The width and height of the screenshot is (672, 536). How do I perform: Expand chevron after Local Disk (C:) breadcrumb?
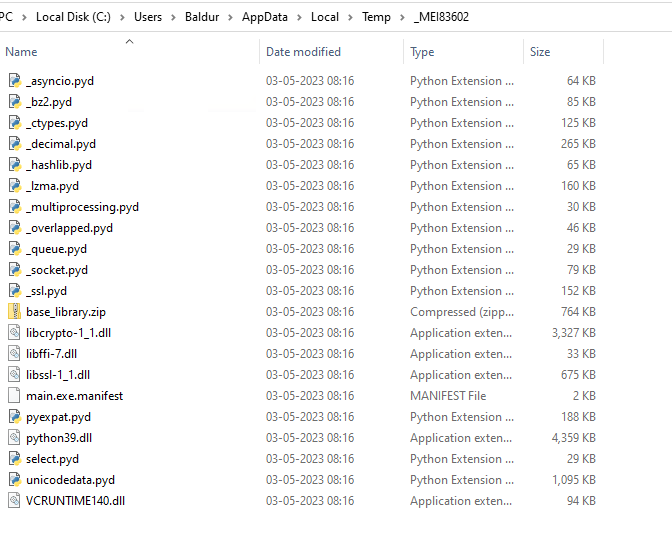point(122,17)
